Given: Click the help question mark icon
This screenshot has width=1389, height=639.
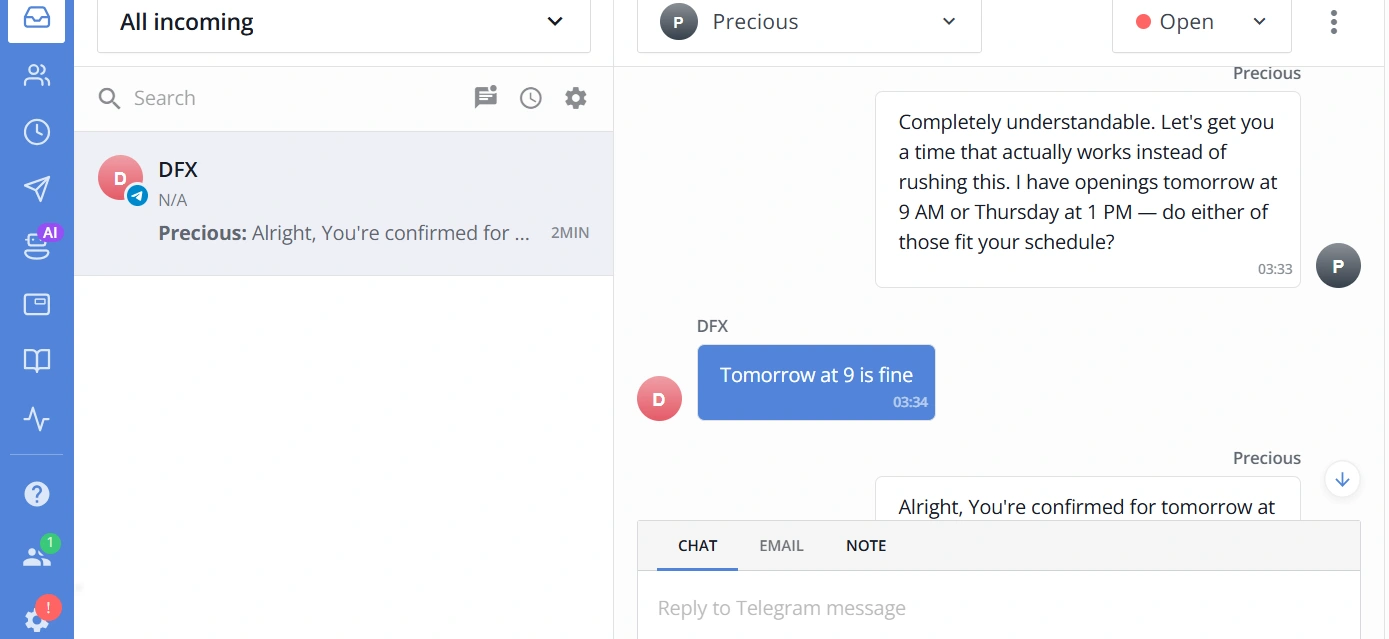Looking at the screenshot, I should 37,494.
